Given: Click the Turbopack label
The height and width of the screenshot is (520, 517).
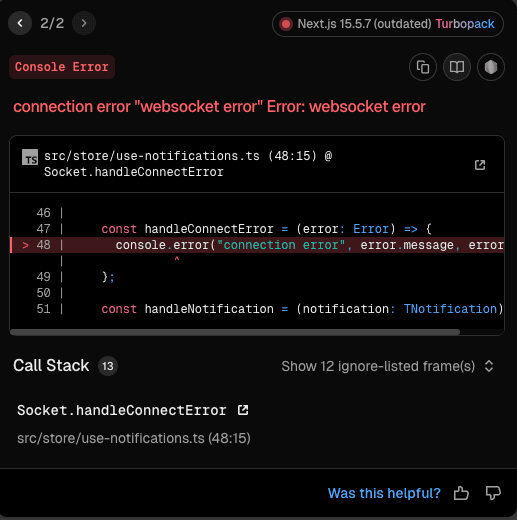Looking at the screenshot, I should pyautogui.click(x=465, y=24).
